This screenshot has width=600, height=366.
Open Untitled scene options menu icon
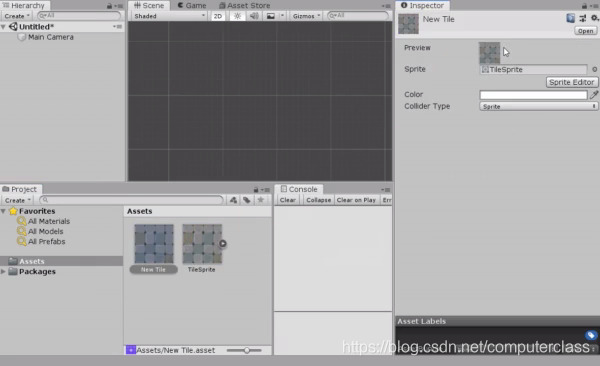click(x=117, y=26)
